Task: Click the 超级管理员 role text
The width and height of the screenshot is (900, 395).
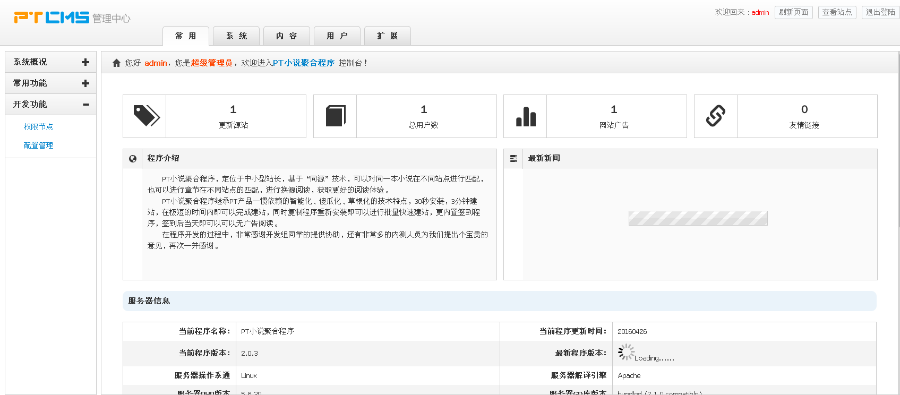Action: click(212, 63)
